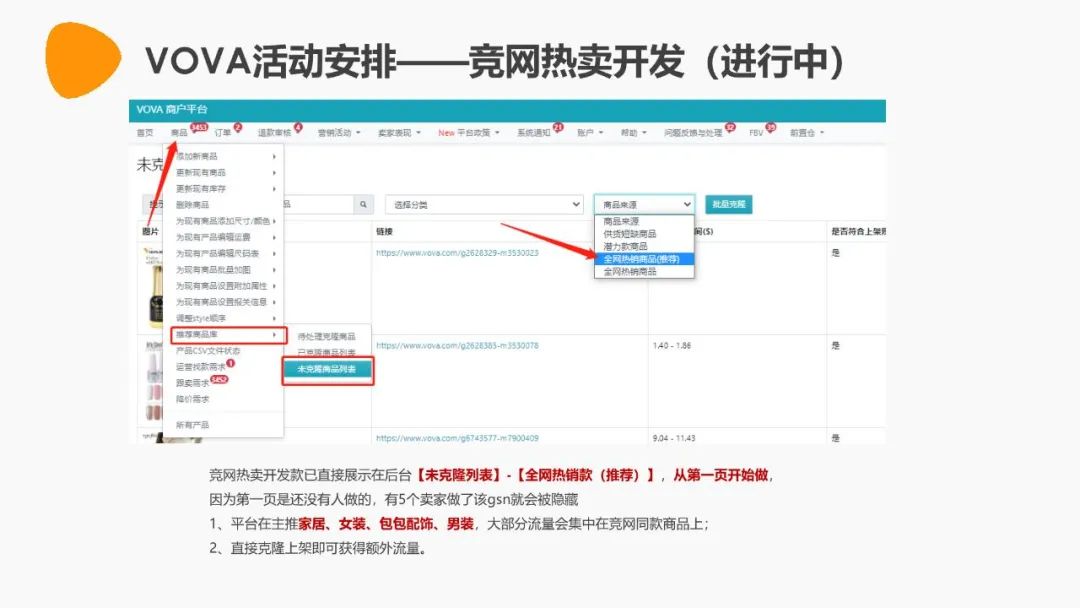Screen dimensions: 1080x608
Task: Open 问题反馈与处理 in the navbar
Action: [x=693, y=133]
